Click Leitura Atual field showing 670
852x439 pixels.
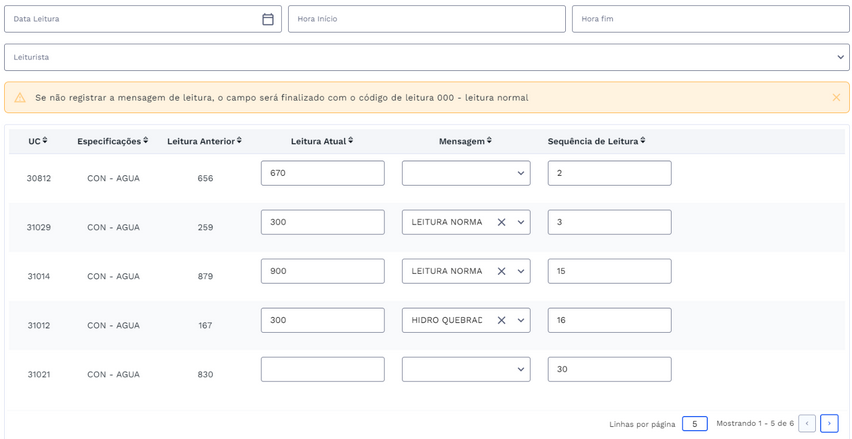point(322,173)
